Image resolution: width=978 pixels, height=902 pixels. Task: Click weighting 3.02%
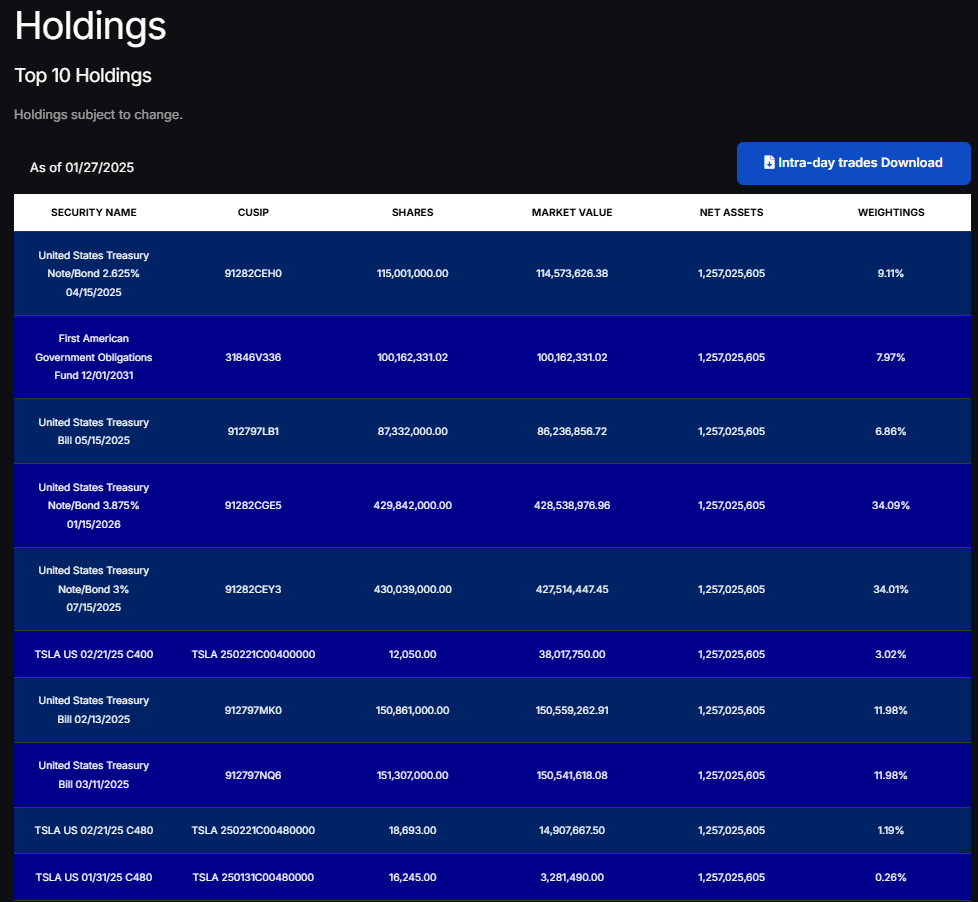point(891,654)
